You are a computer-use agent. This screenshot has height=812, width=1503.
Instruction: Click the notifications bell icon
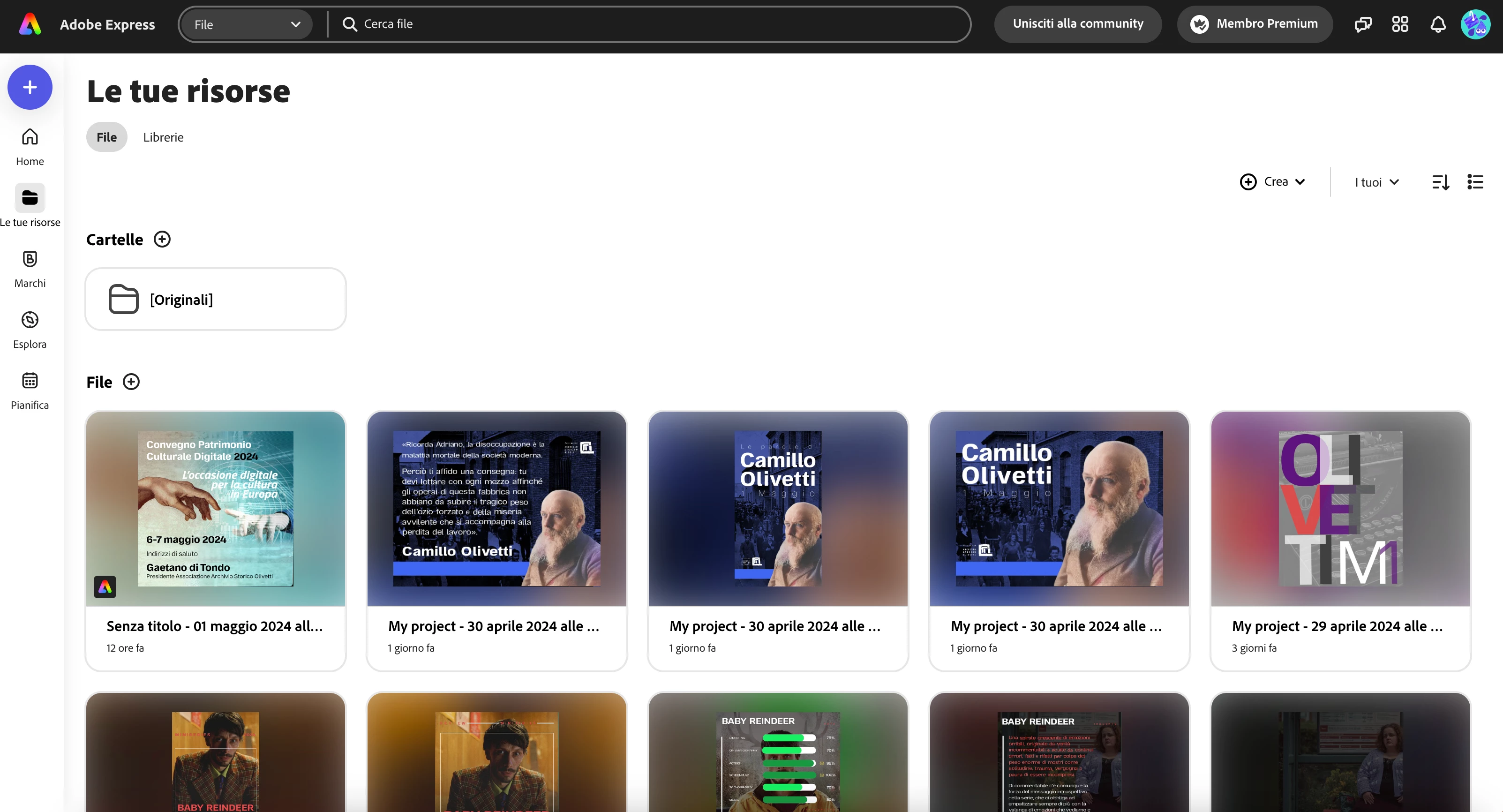[1438, 24]
